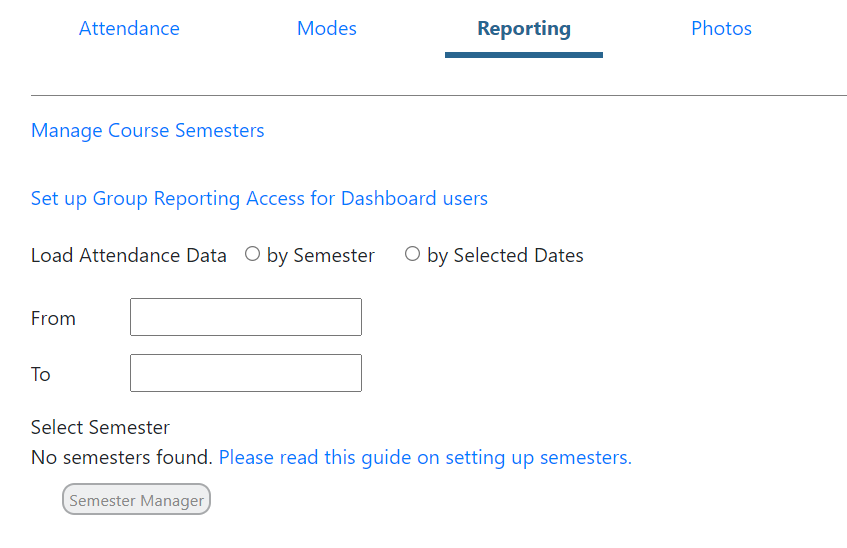Image resolution: width=847 pixels, height=548 pixels.
Task: Go to the Photos tab
Action: pos(721,29)
